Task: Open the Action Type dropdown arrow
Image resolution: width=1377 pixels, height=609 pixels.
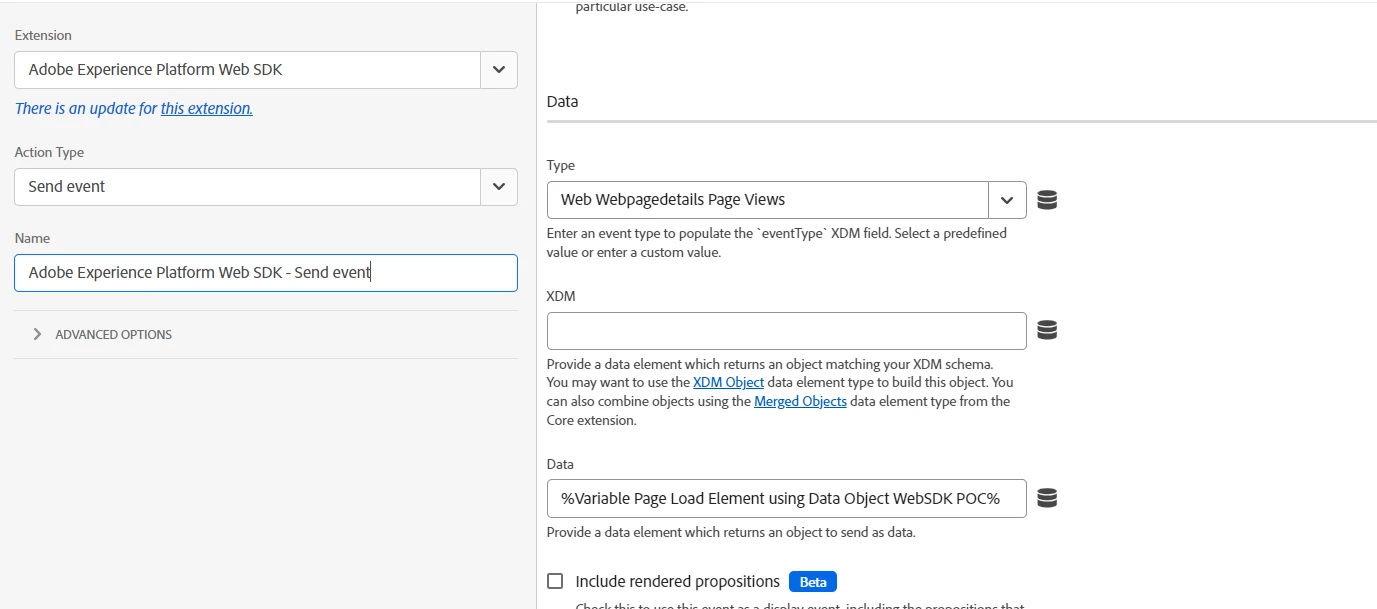Action: pos(499,186)
